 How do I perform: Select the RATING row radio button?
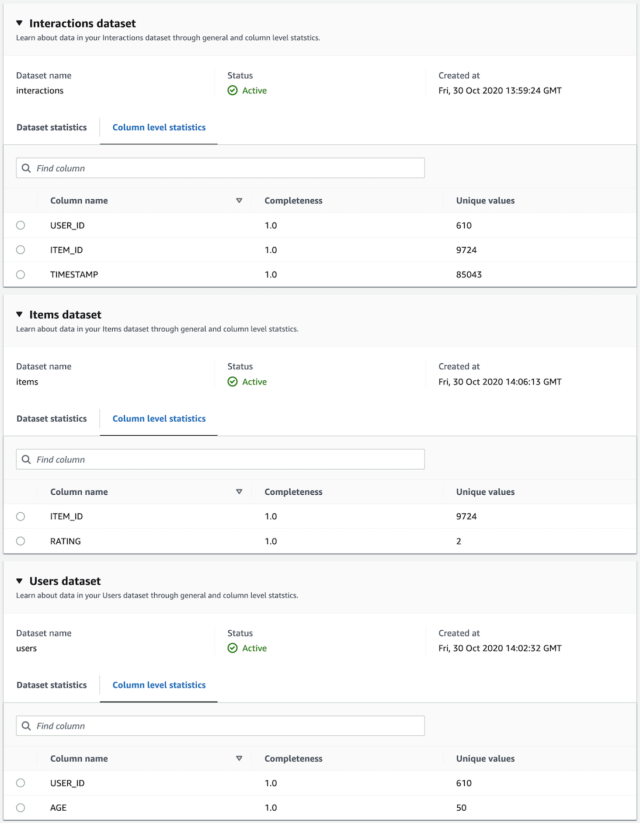tap(20, 541)
